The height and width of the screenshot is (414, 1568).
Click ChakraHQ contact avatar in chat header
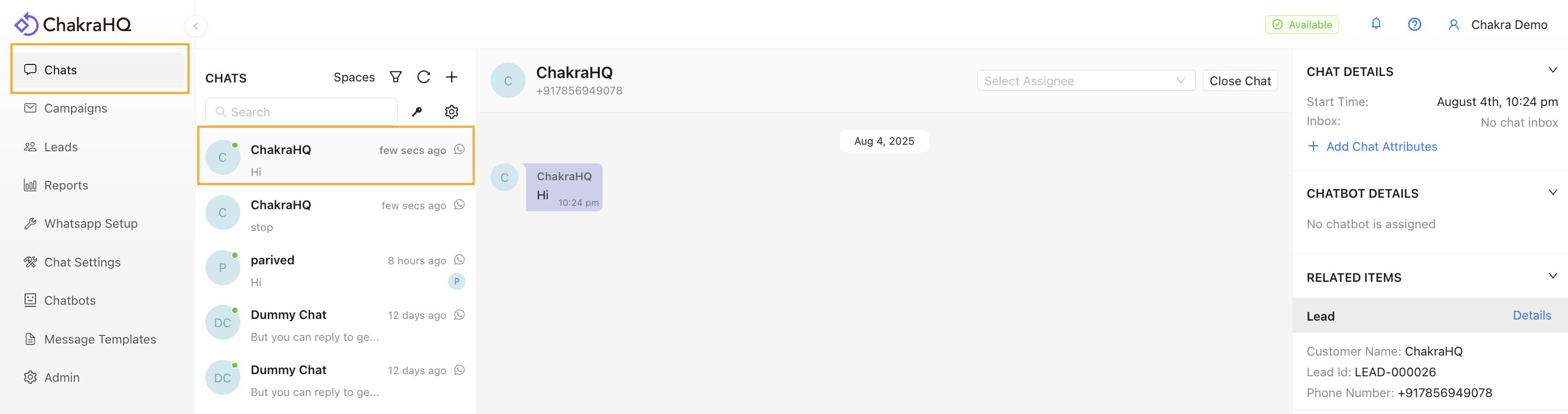pyautogui.click(x=508, y=80)
